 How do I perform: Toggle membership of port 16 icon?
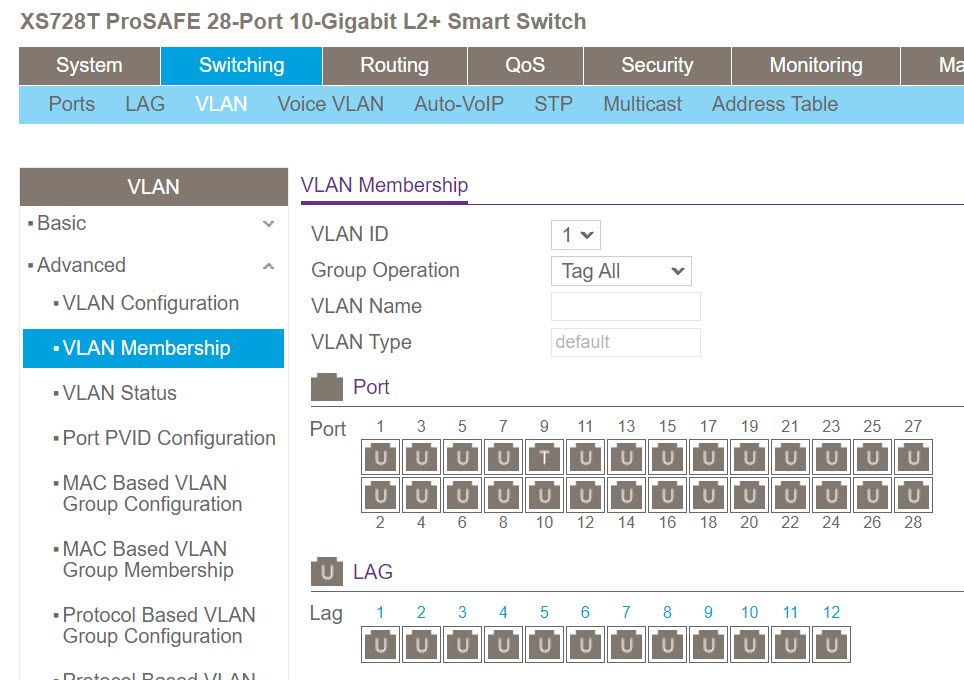click(x=667, y=495)
